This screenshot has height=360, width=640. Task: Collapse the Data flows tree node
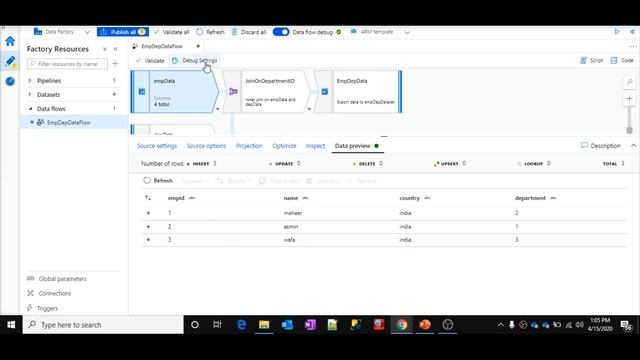(30, 109)
